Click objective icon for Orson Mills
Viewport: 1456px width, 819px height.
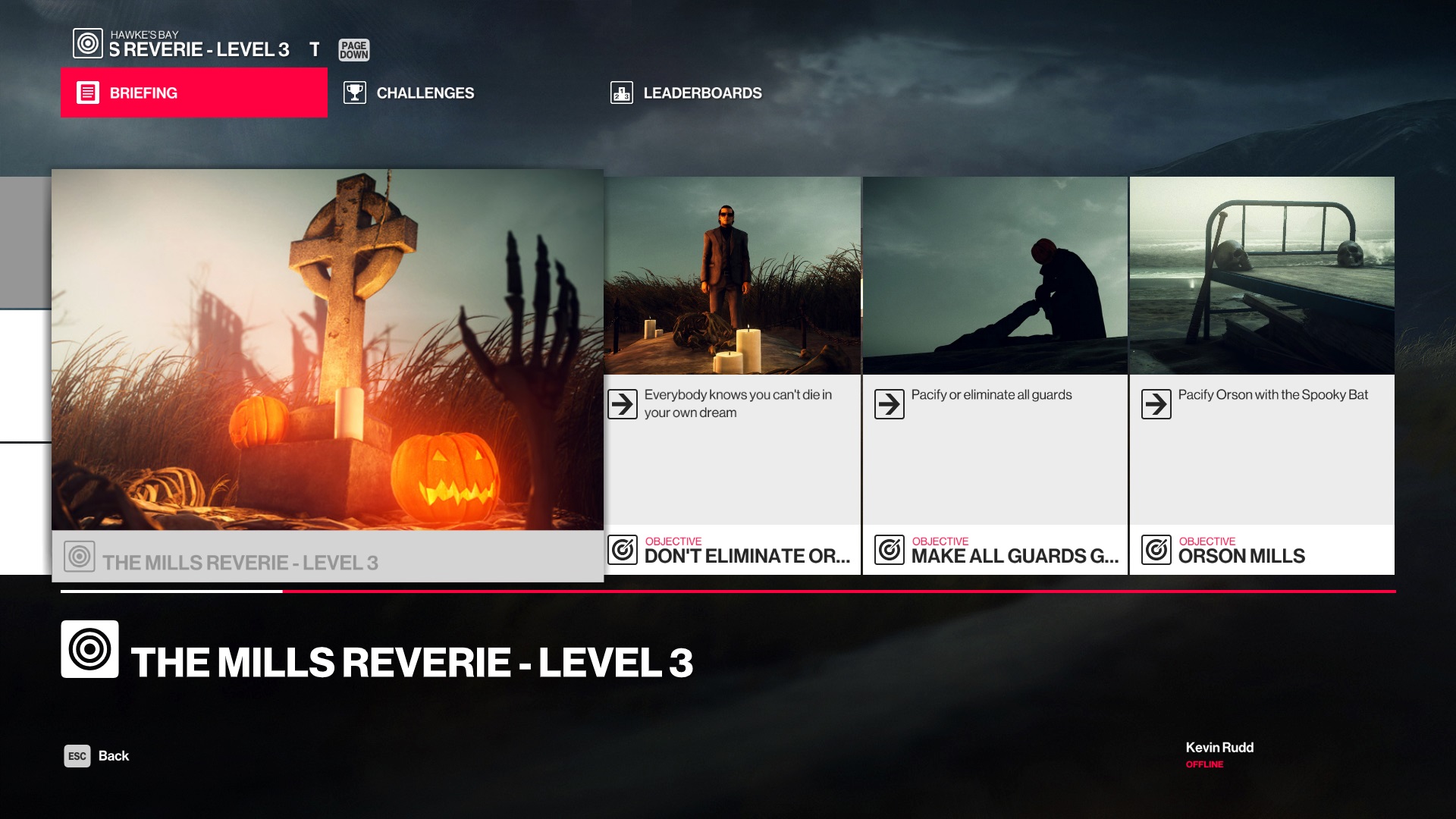pyautogui.click(x=1156, y=550)
